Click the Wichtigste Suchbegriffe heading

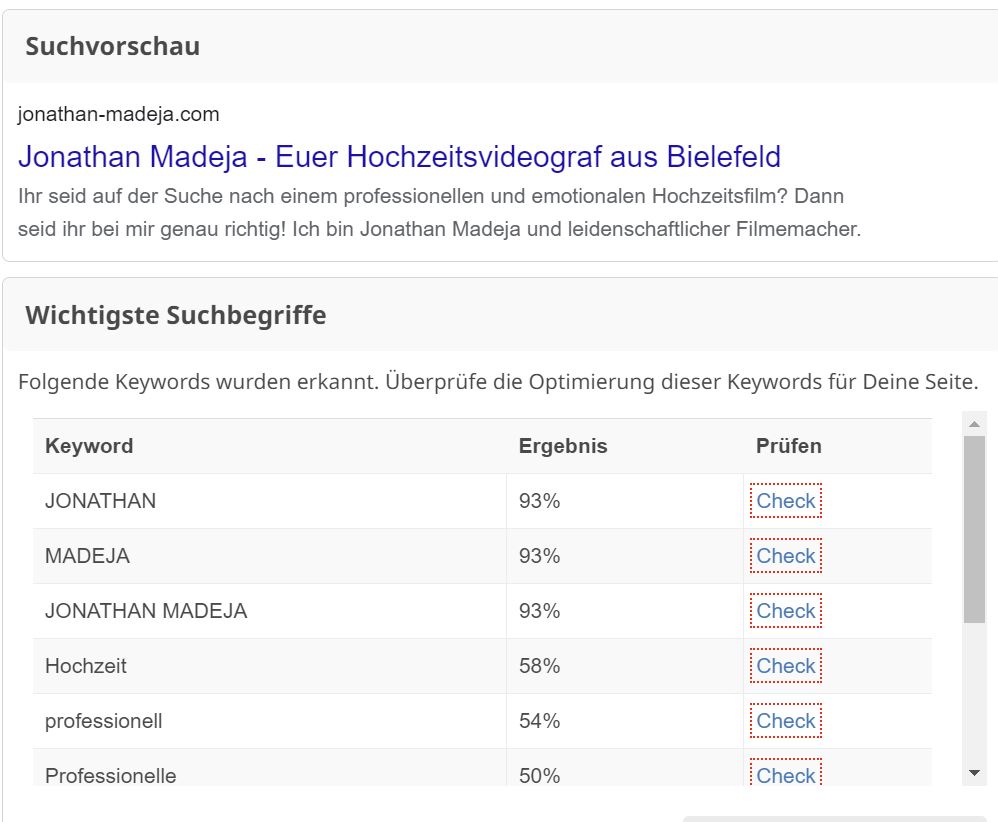pos(176,315)
